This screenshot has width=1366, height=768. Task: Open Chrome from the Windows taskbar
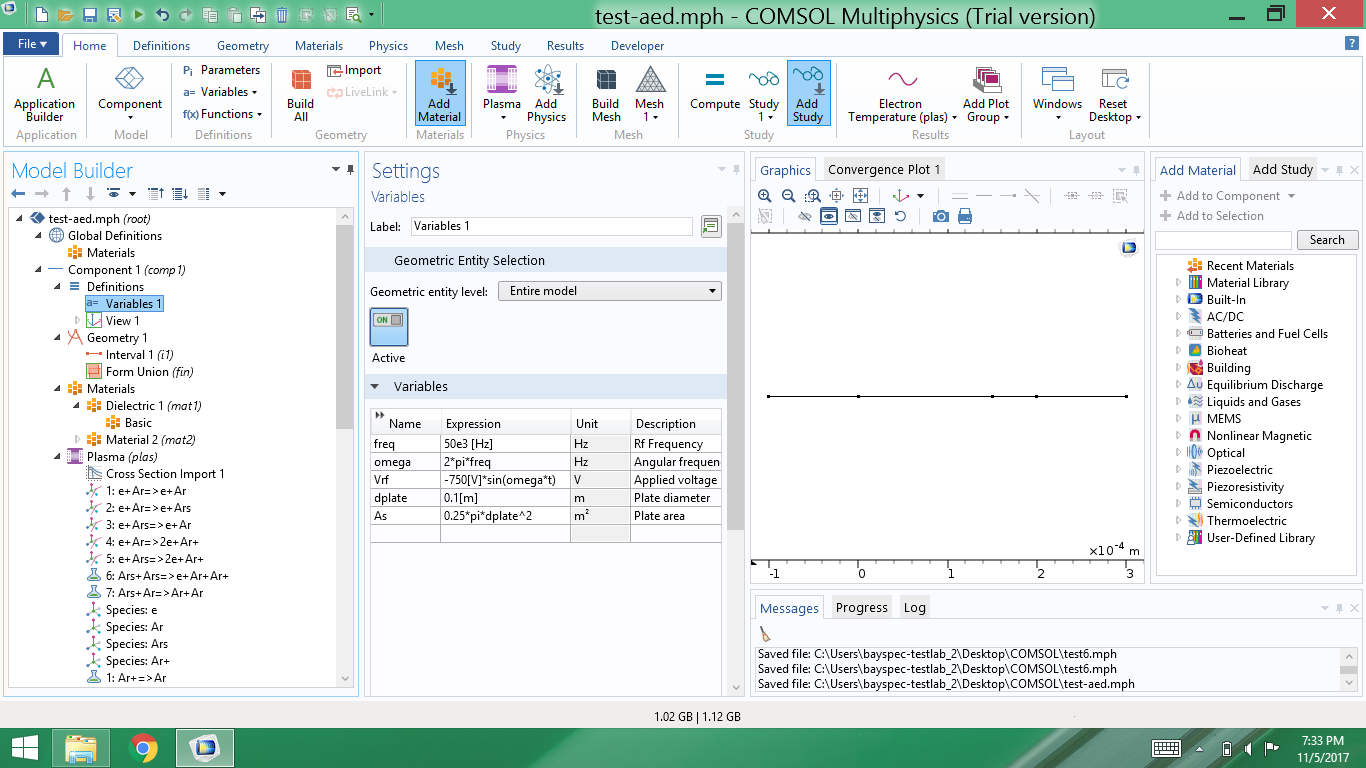[143, 748]
